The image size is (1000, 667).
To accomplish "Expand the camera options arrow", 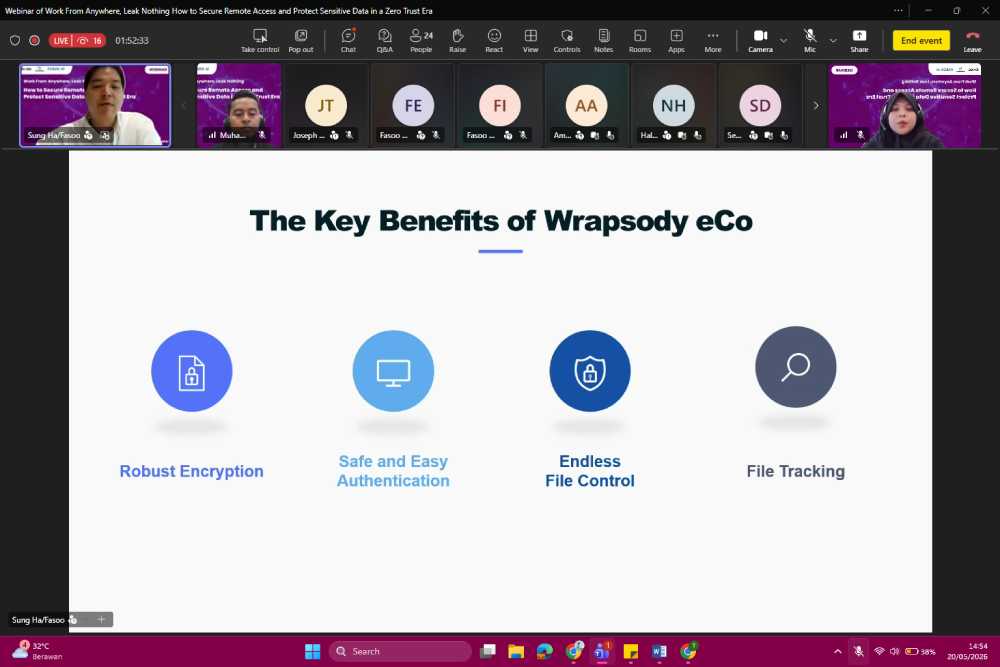I will (x=784, y=41).
